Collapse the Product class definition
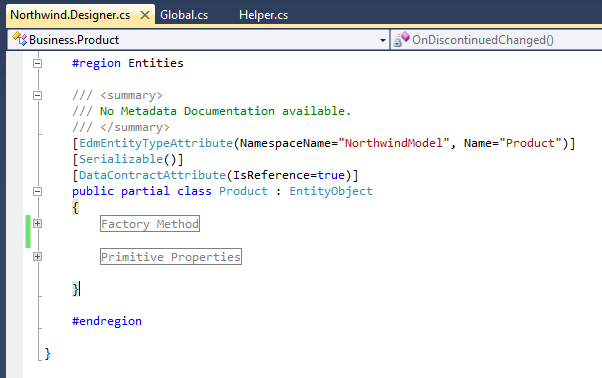This screenshot has height=378, width=602. [x=37, y=191]
